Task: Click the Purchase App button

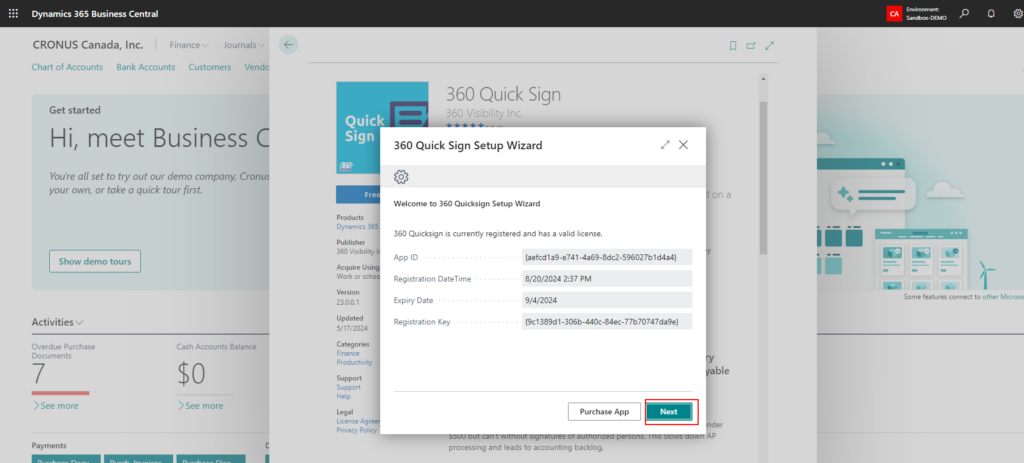Action: pyautogui.click(x=604, y=412)
